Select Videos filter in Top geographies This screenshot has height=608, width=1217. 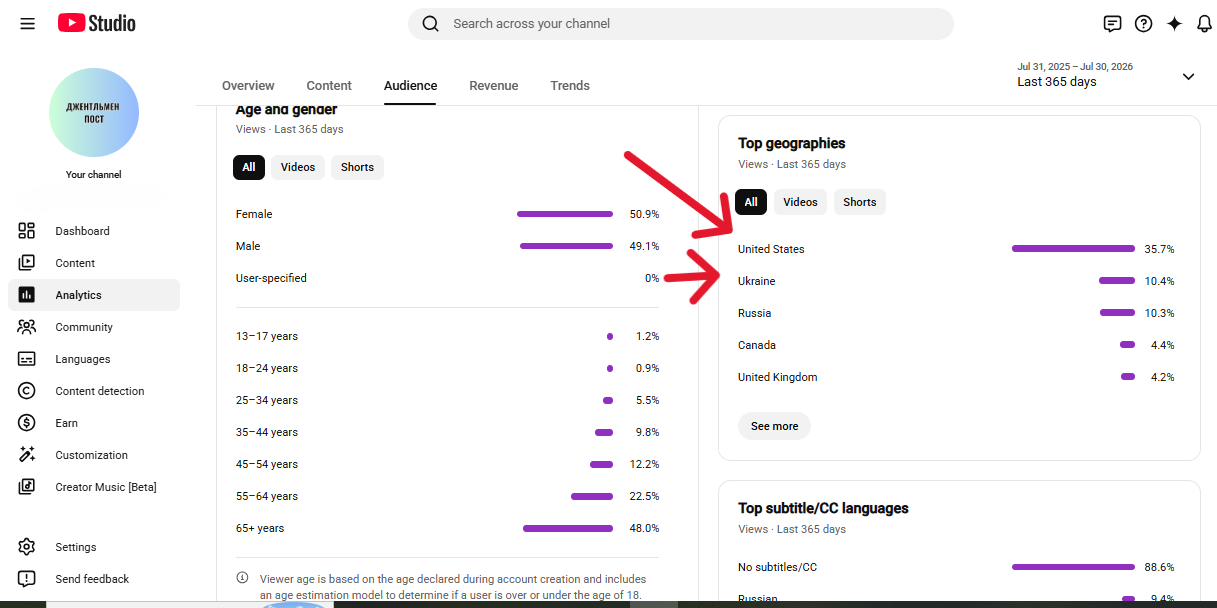pyautogui.click(x=800, y=202)
